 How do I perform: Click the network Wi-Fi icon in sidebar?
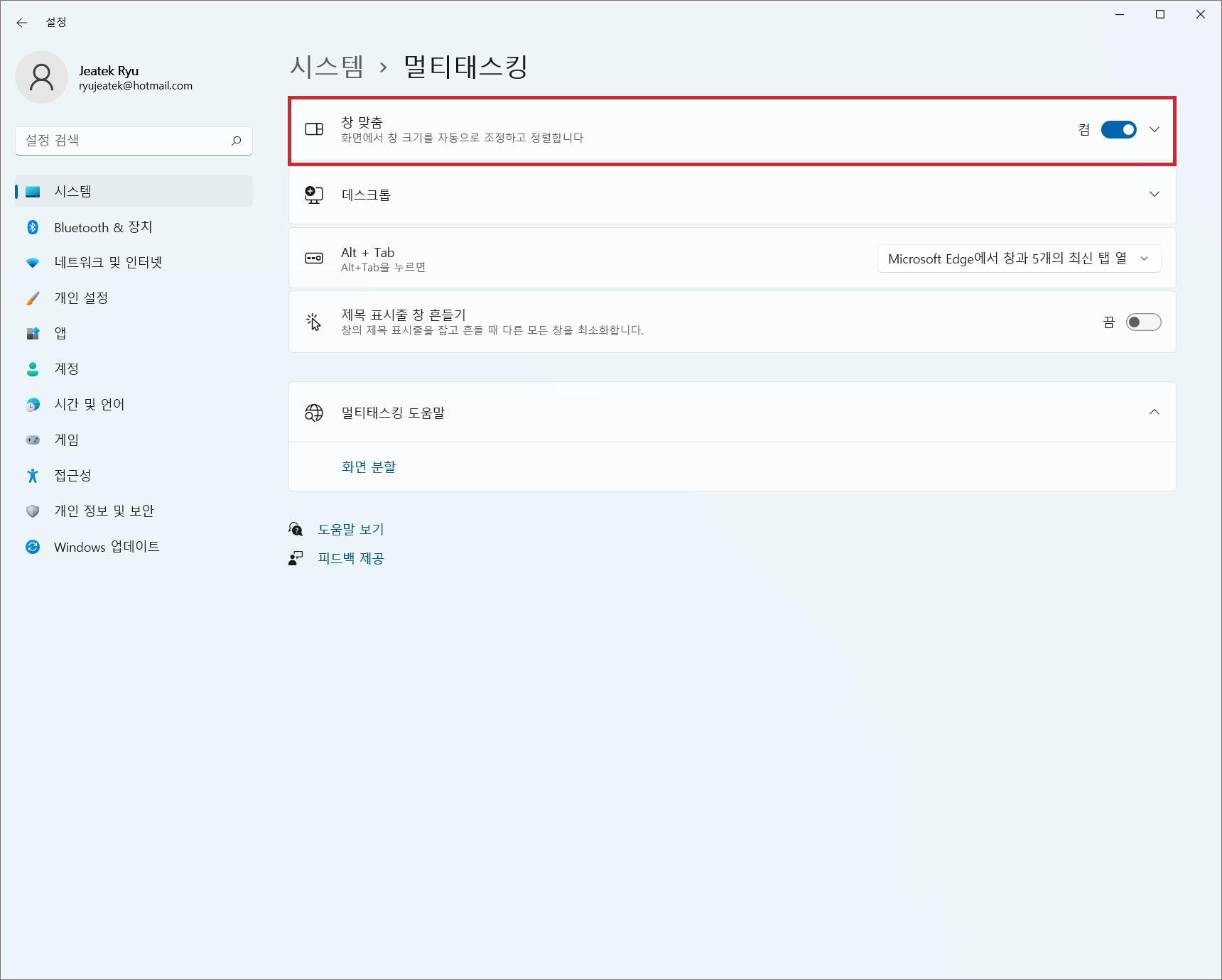[33, 263]
